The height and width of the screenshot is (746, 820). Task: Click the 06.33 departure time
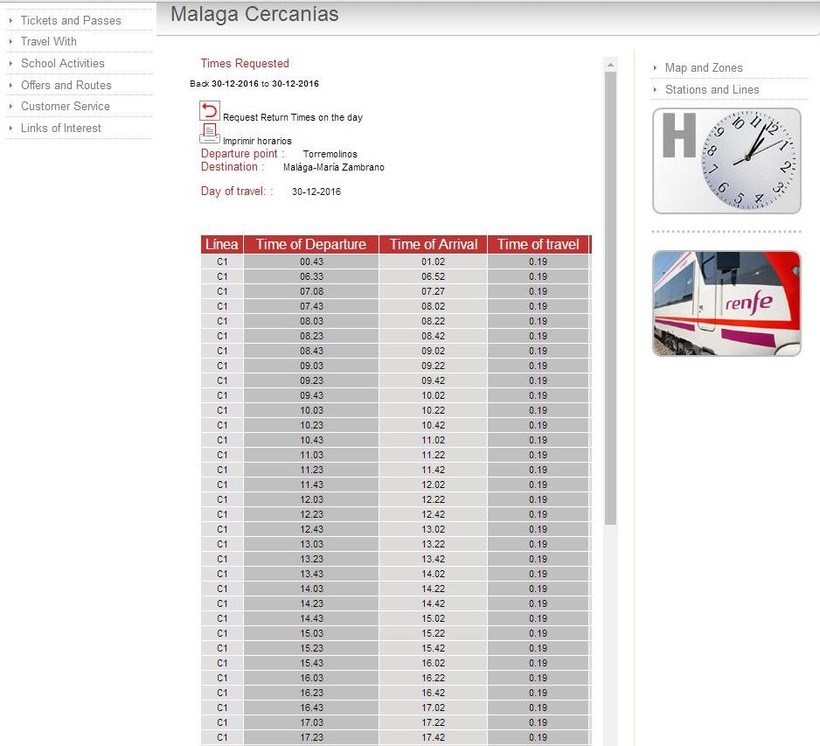tap(311, 276)
